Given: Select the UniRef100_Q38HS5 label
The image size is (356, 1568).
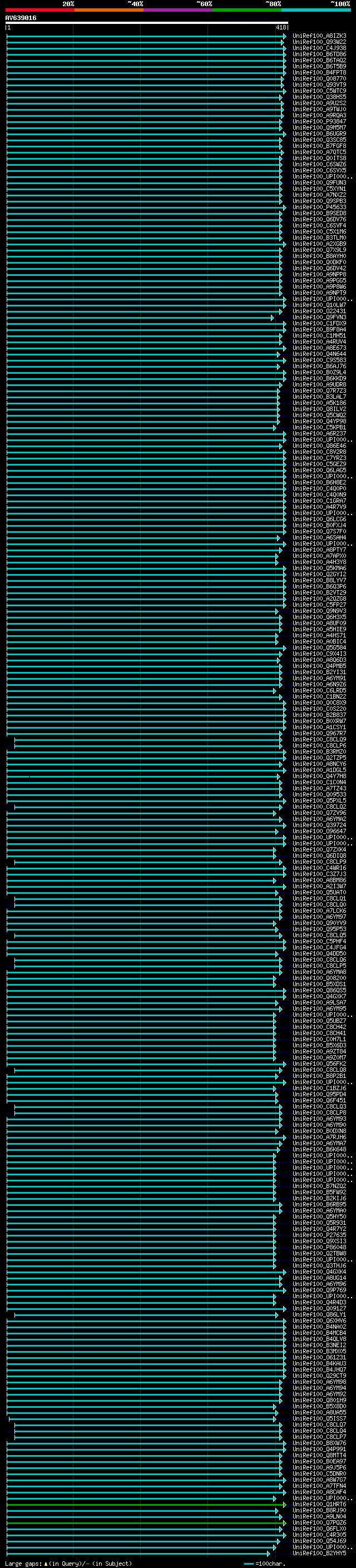Looking at the screenshot, I should coord(319,97).
